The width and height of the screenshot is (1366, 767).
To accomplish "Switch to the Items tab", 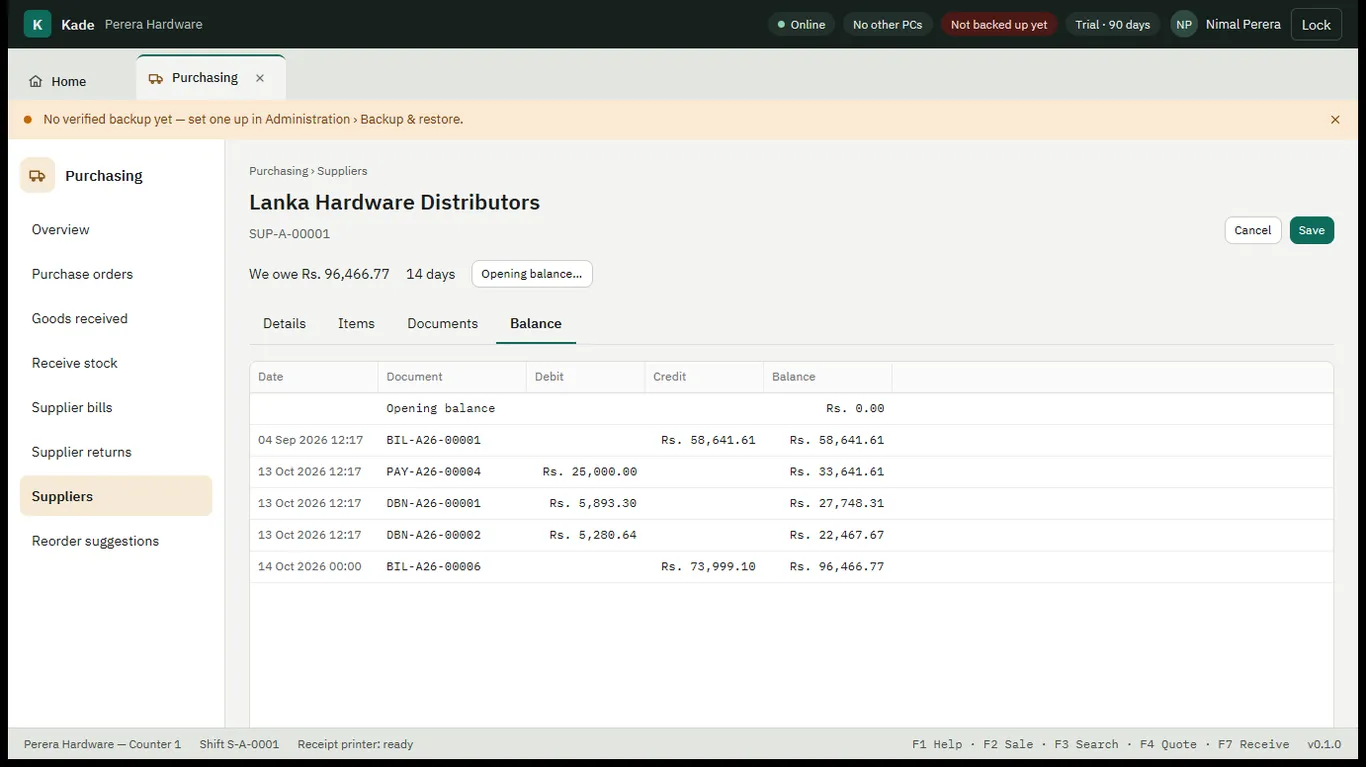I will coord(356,323).
